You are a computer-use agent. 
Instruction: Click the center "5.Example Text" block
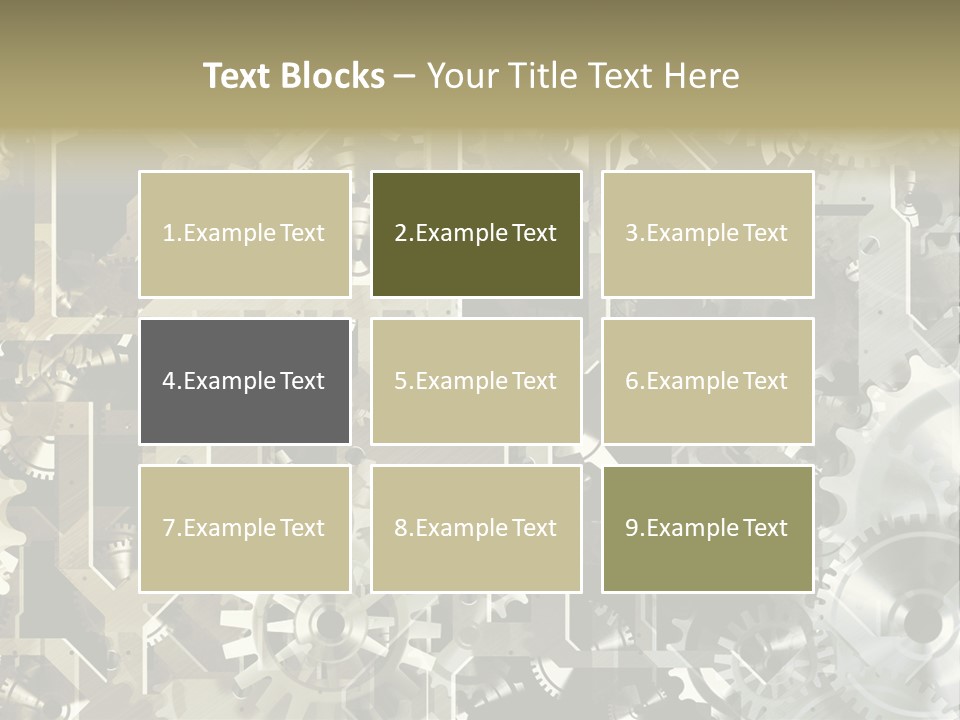pos(476,381)
